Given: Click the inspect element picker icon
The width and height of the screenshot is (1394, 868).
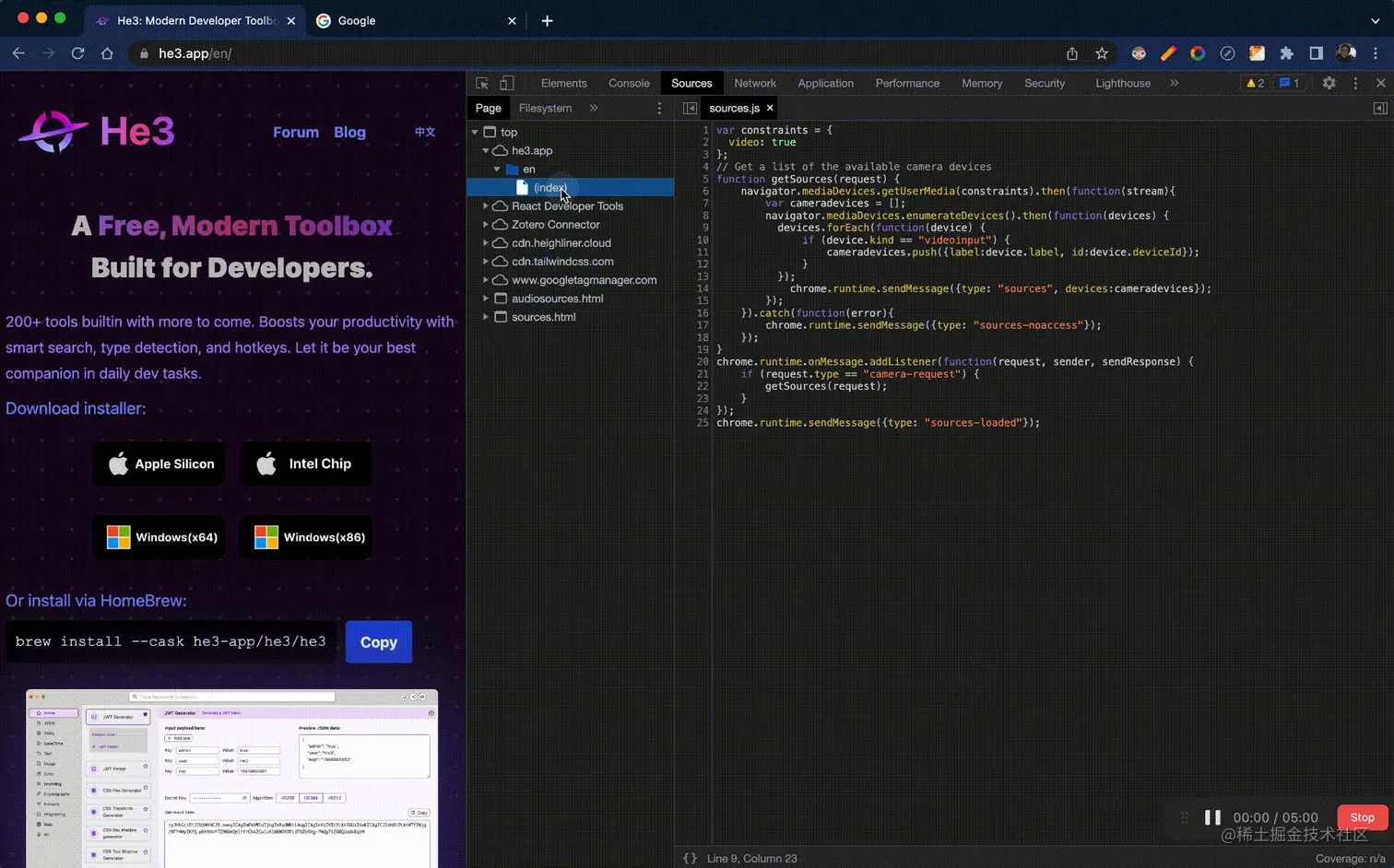Looking at the screenshot, I should pos(482,83).
